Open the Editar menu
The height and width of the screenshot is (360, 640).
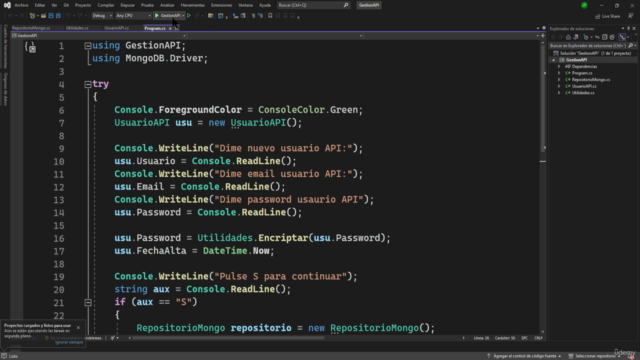[40, 5]
